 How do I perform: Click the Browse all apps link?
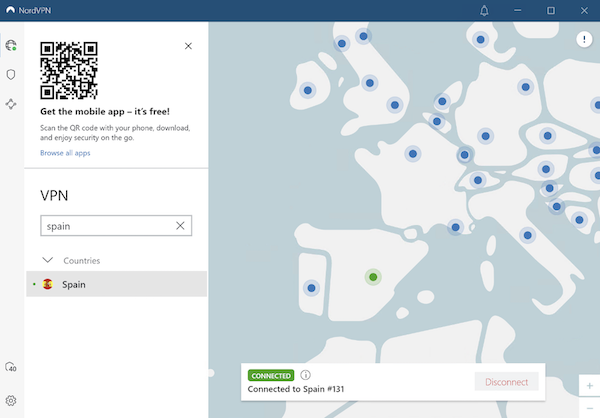[65, 153]
